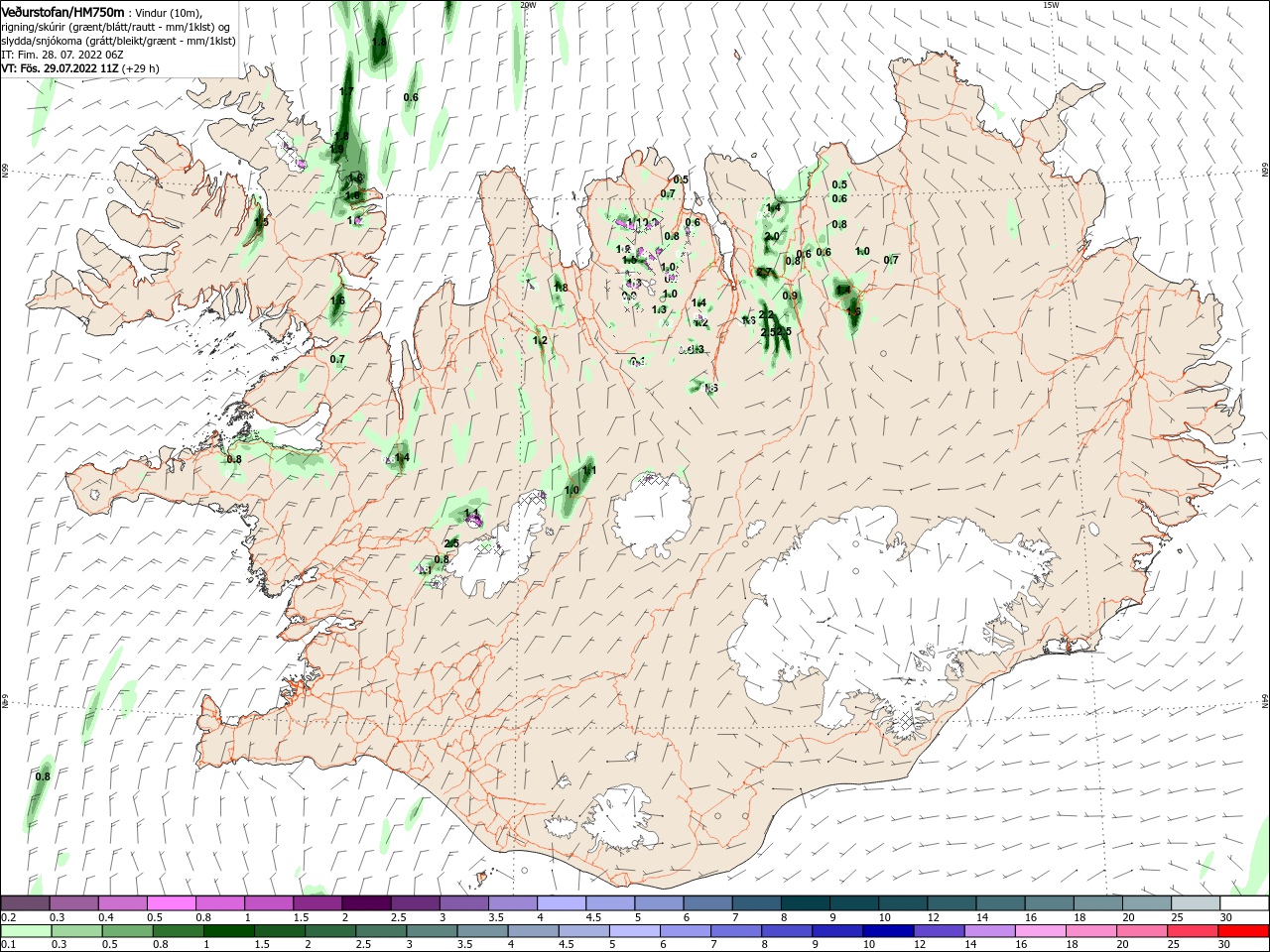Click the snow legend swatch labeled 1.5

317,903
